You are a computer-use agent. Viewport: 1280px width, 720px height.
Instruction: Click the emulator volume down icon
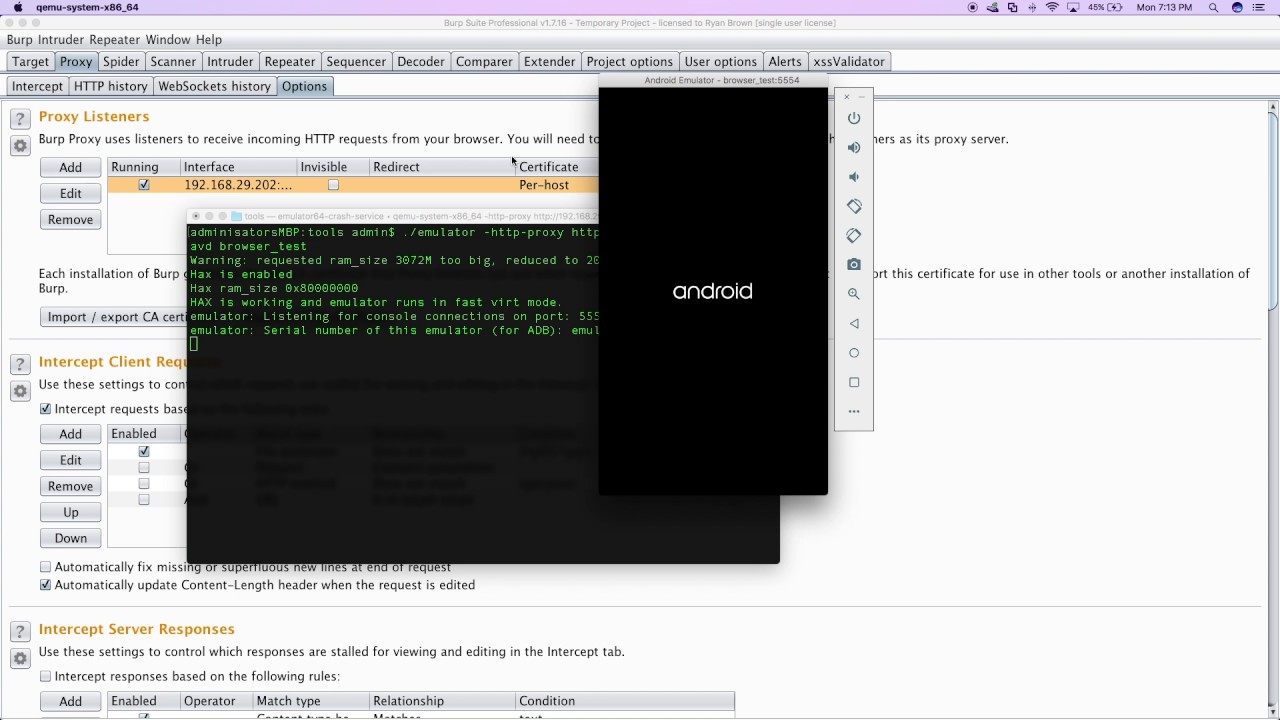tap(854, 177)
